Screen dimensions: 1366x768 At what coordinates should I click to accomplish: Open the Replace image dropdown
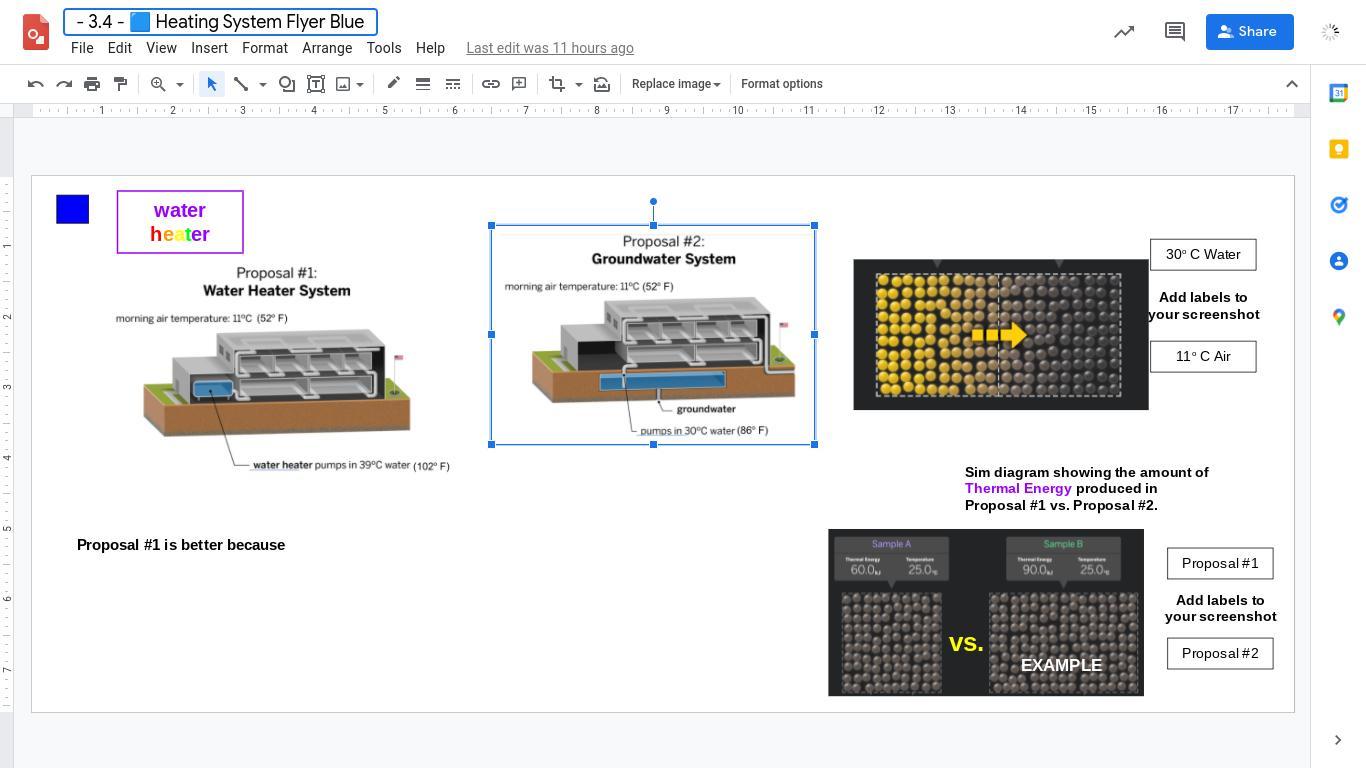(x=676, y=84)
